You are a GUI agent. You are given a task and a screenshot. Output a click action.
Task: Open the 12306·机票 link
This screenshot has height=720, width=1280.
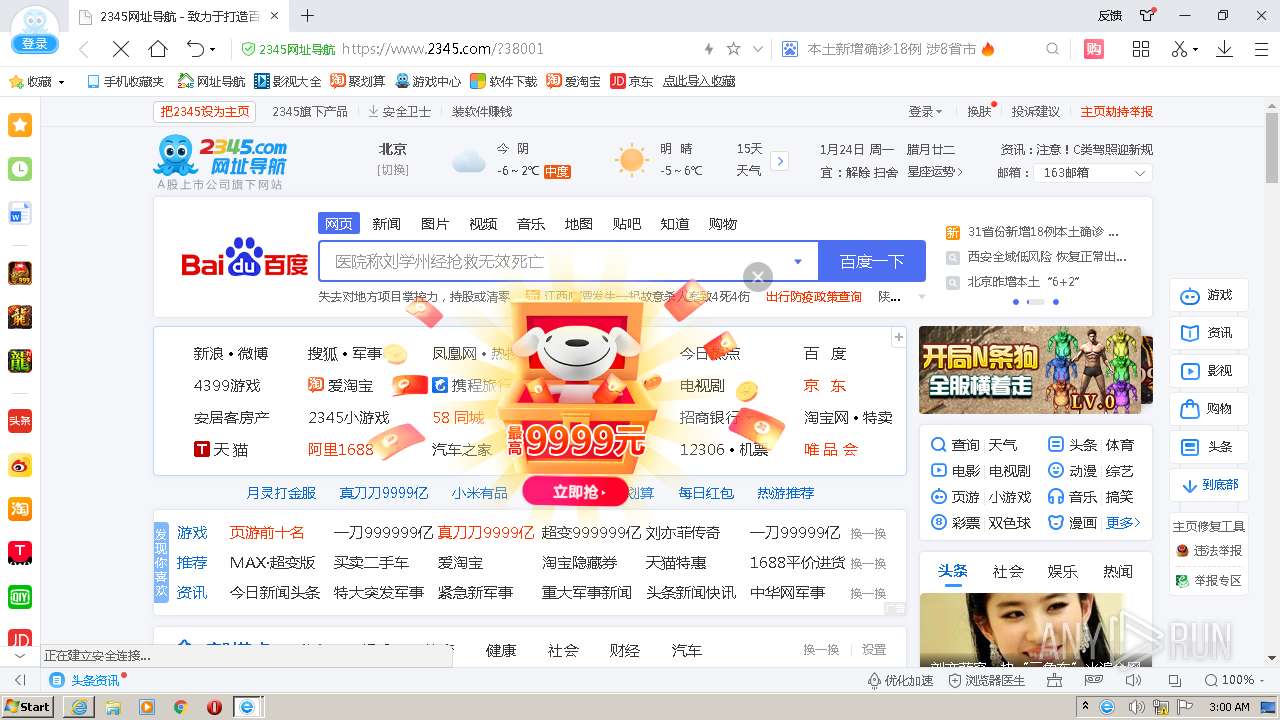(724, 449)
